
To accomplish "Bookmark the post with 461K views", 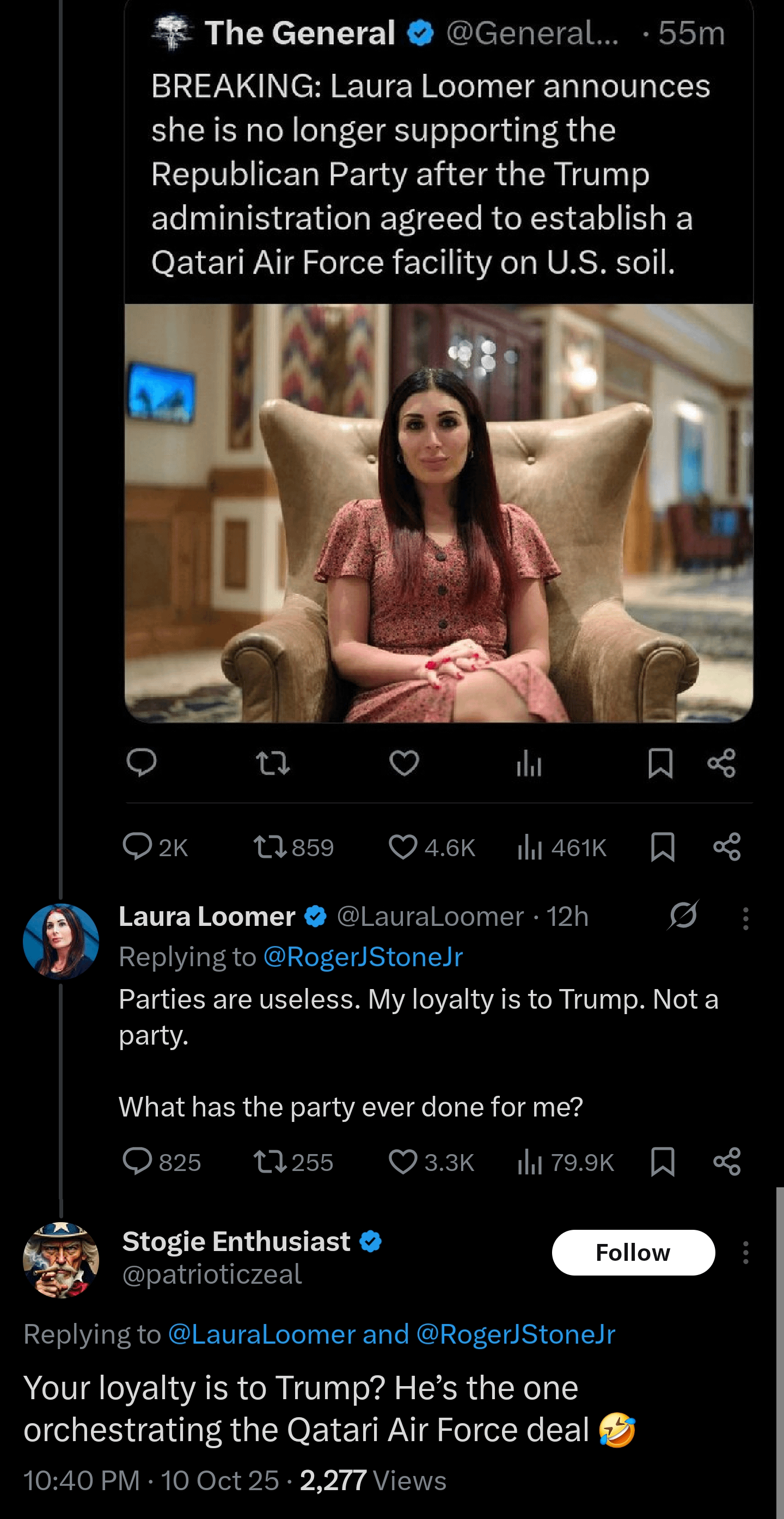I will pos(663,847).
